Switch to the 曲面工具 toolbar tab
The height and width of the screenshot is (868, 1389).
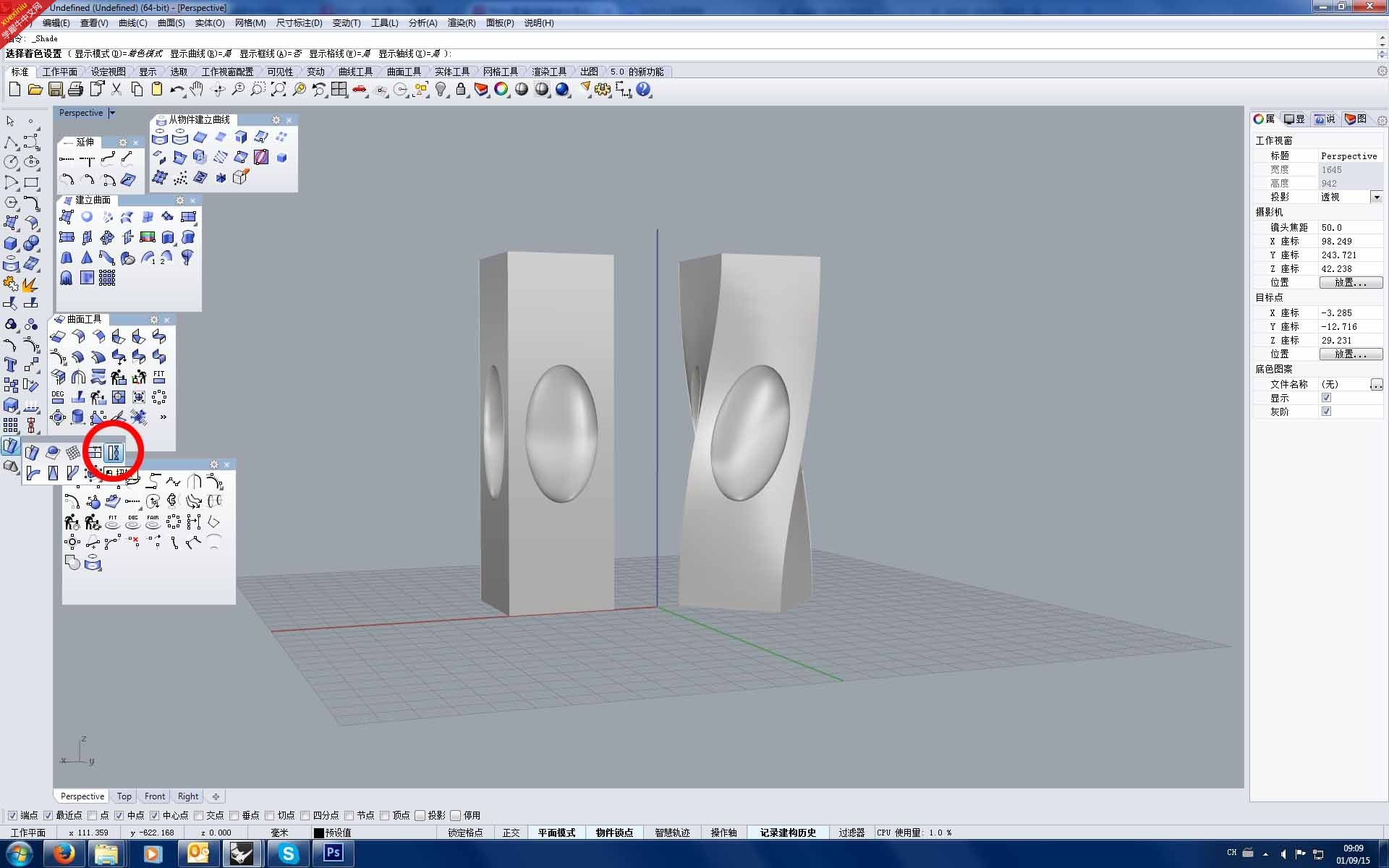click(x=404, y=72)
